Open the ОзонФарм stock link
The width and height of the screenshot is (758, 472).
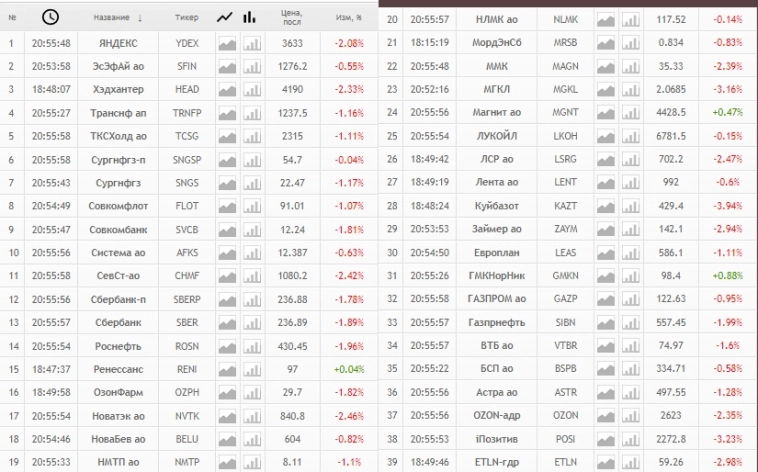118,392
